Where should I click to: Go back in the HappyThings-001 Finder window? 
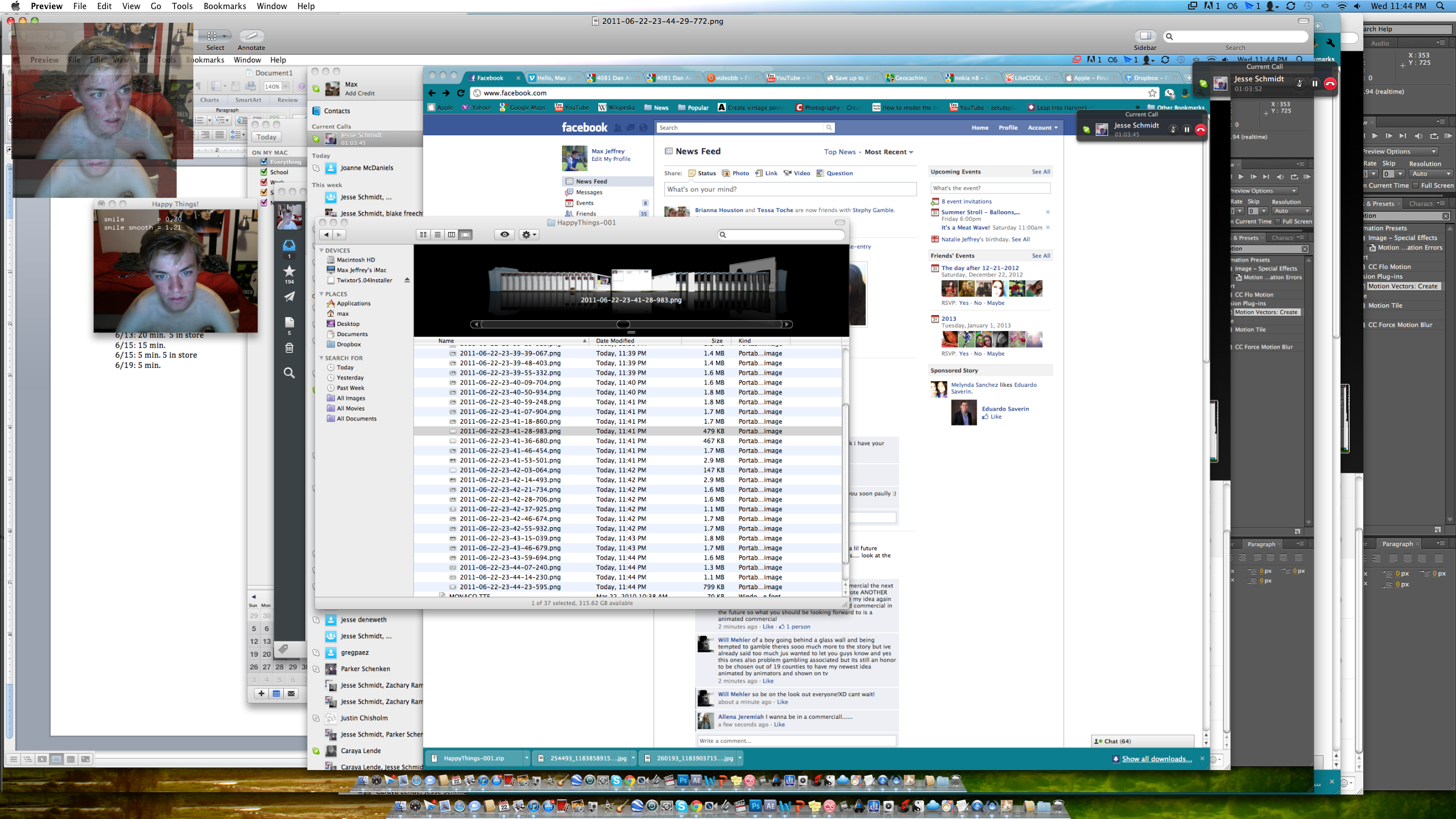(326, 234)
